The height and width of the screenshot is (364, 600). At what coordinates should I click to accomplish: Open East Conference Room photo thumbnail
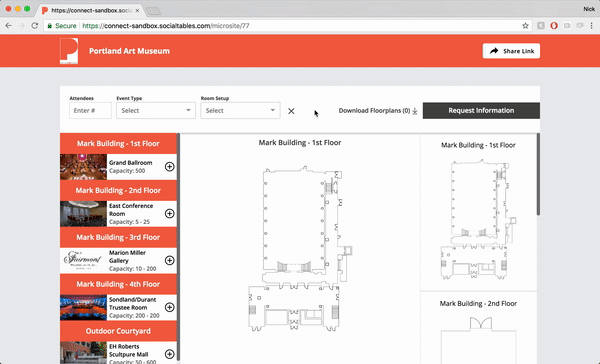(83, 214)
